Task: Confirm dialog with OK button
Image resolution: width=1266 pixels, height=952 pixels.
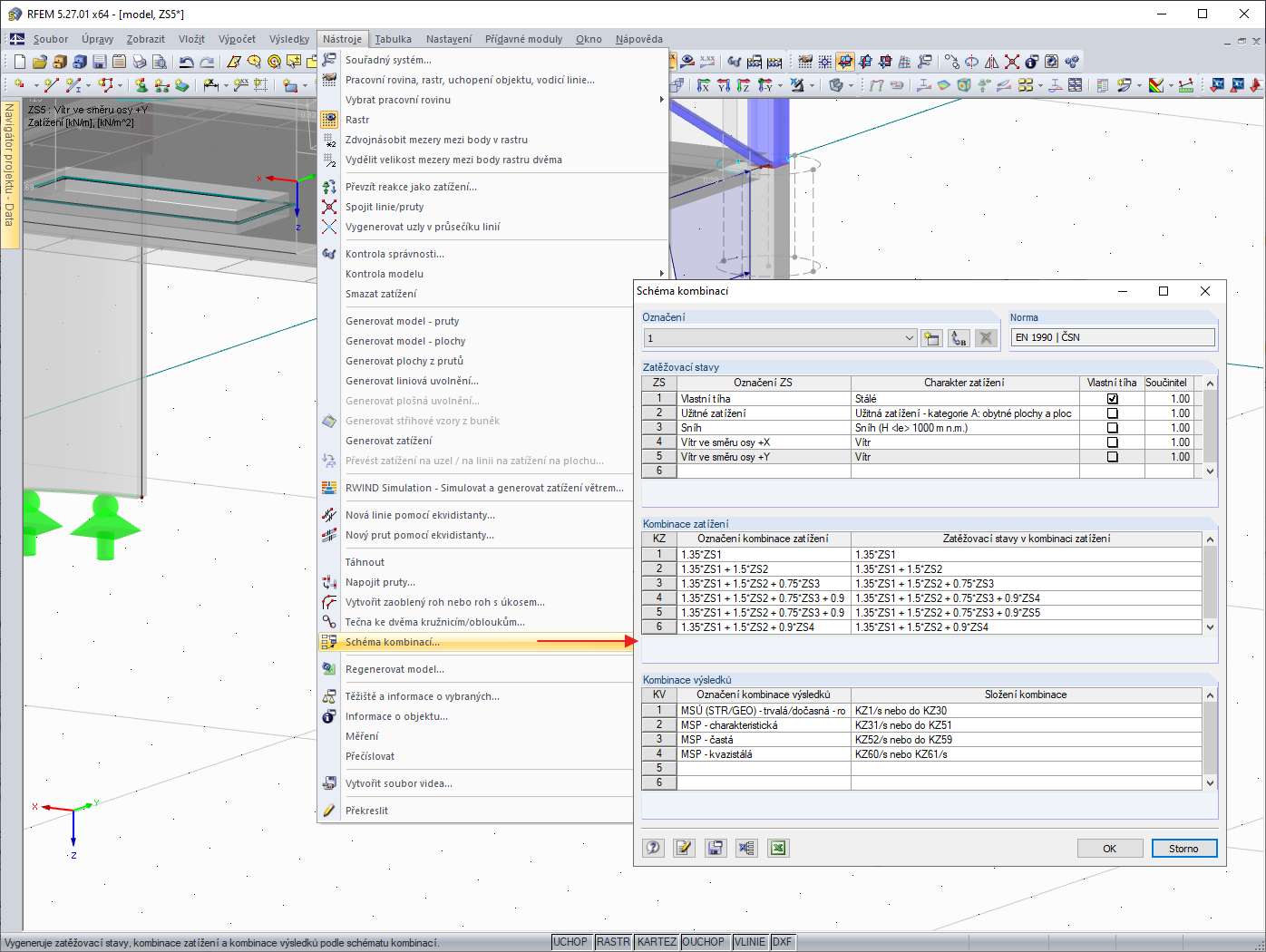Action: point(1109,849)
